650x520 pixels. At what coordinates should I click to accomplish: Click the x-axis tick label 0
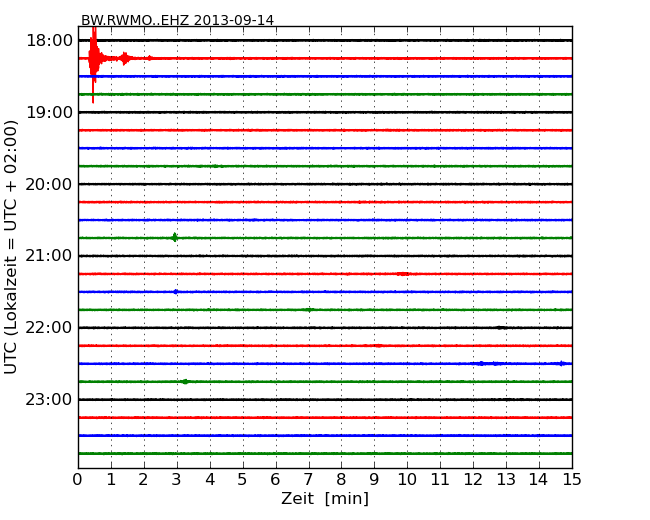(78, 480)
